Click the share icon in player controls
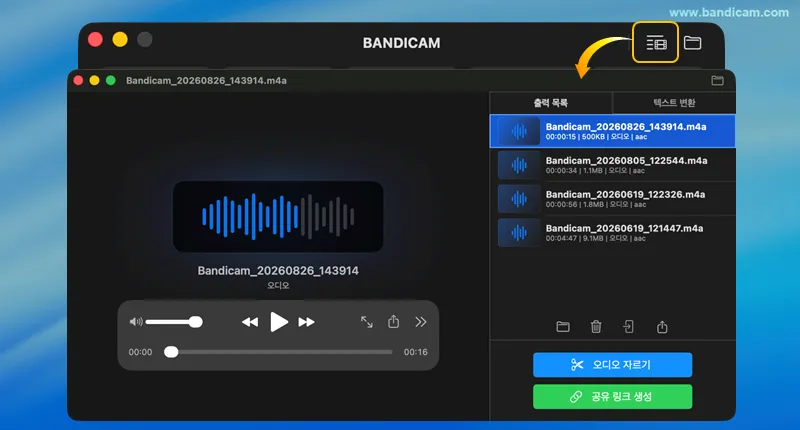800x430 pixels. coord(393,321)
